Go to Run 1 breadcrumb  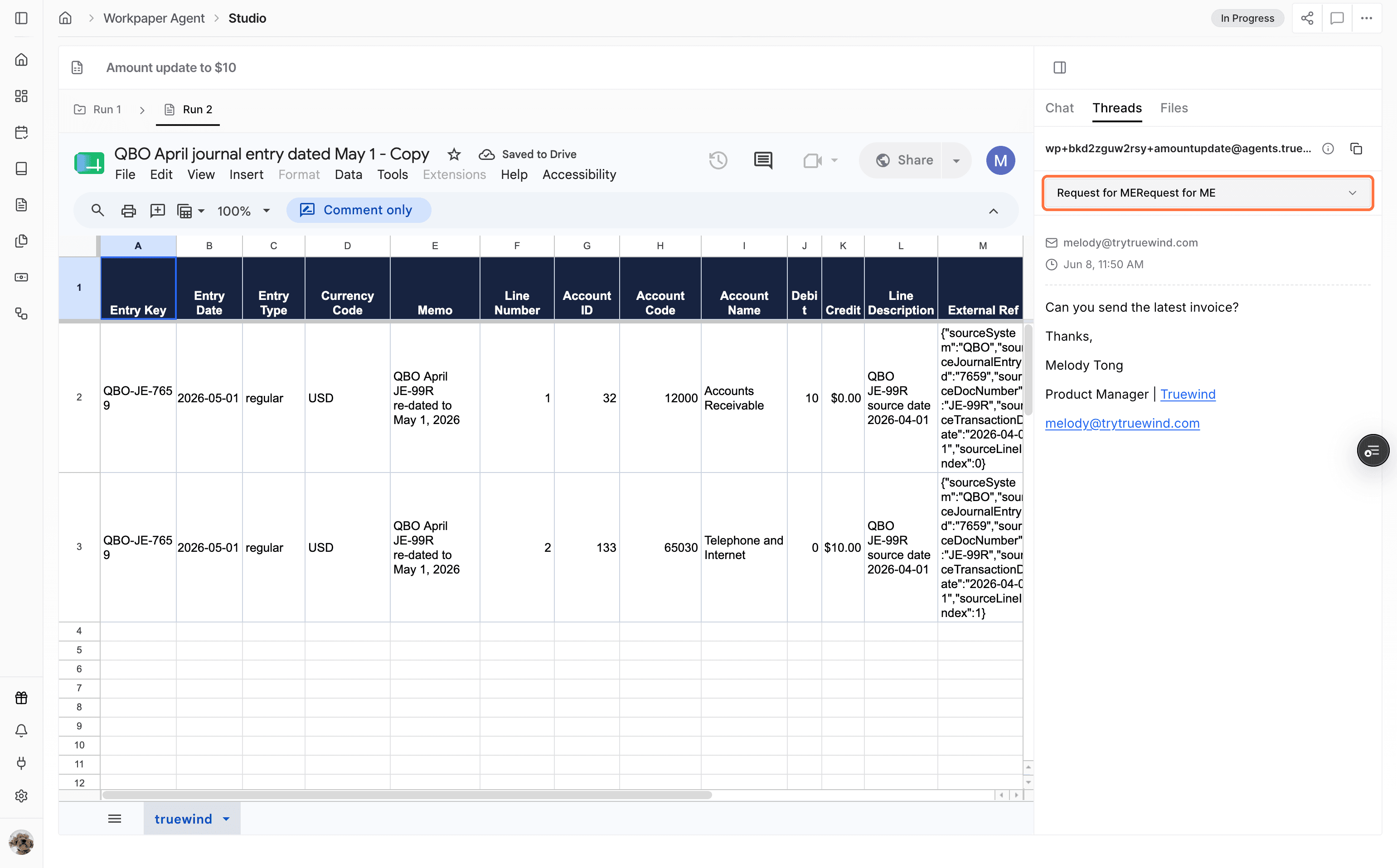click(x=97, y=109)
